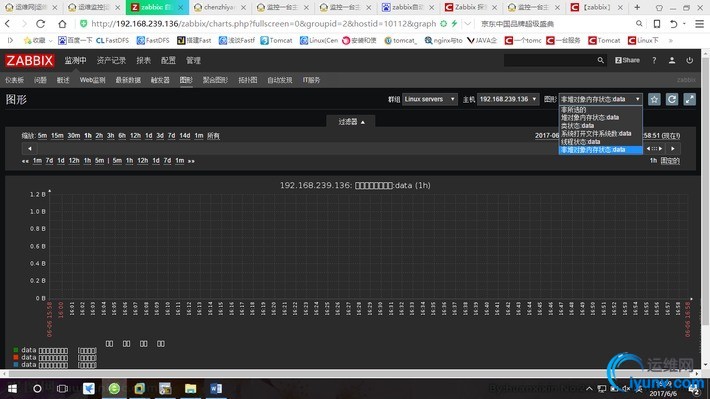Open the Zabbix help question mark
Image resolution: width=710 pixels, height=399 pixels.
coord(654,60)
